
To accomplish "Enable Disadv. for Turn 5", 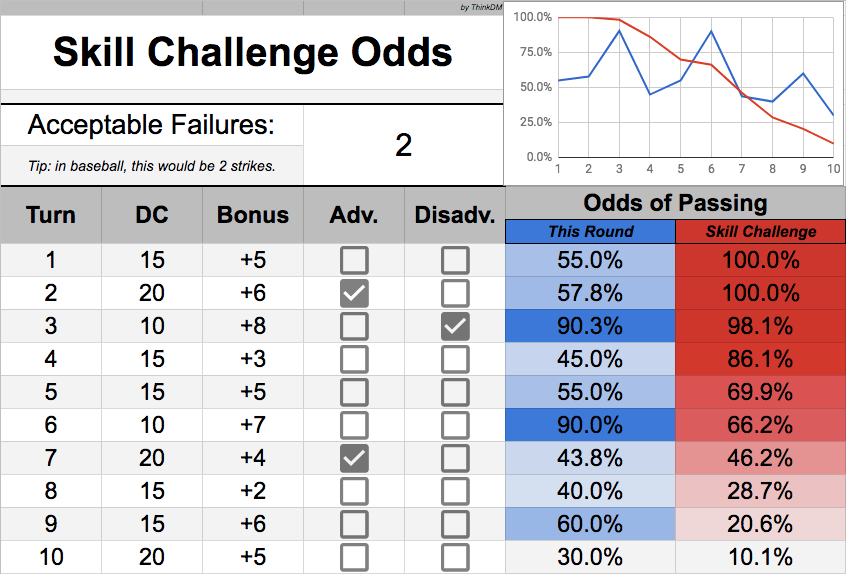I will 455,392.
